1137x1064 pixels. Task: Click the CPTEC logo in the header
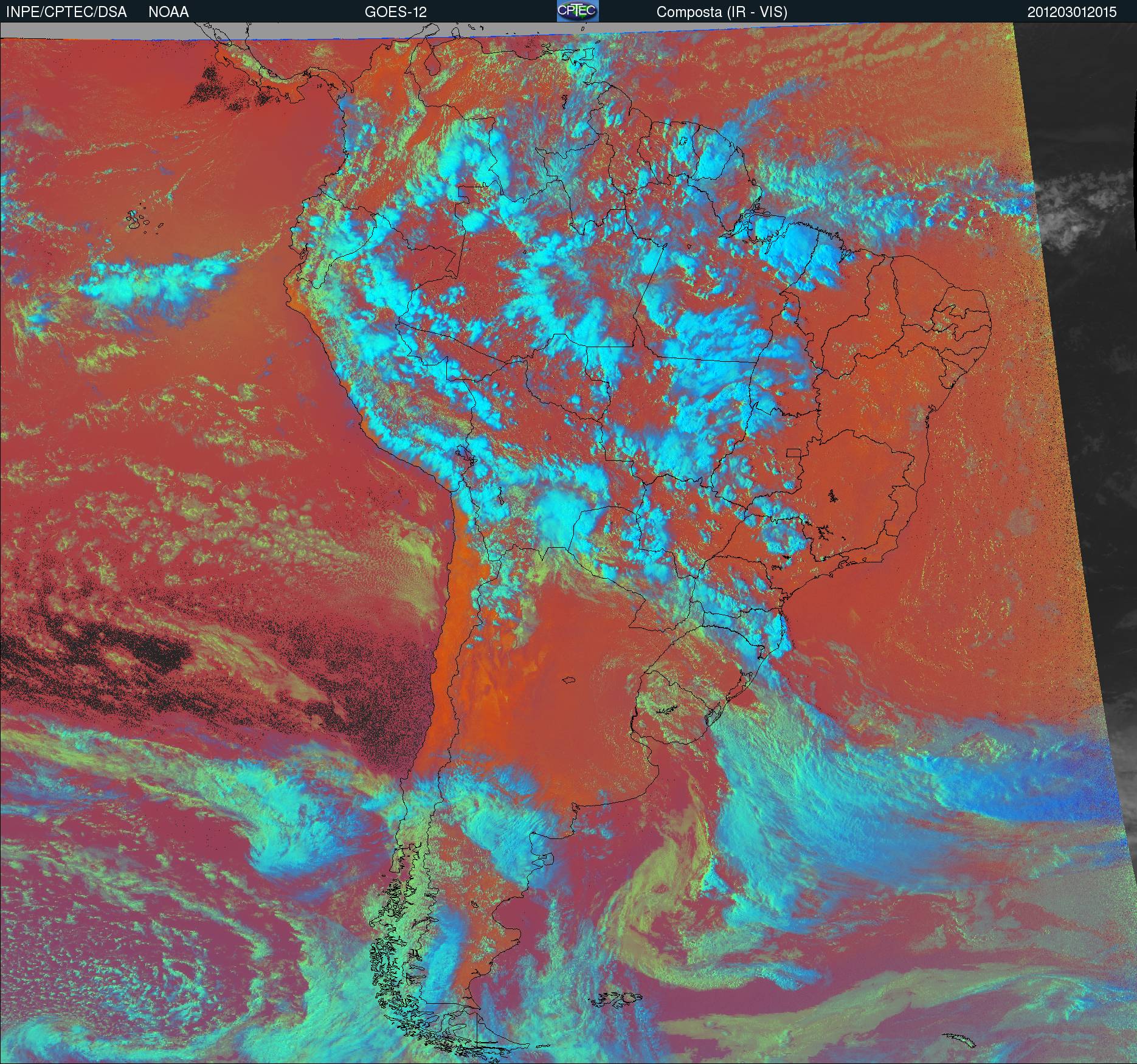(x=578, y=11)
